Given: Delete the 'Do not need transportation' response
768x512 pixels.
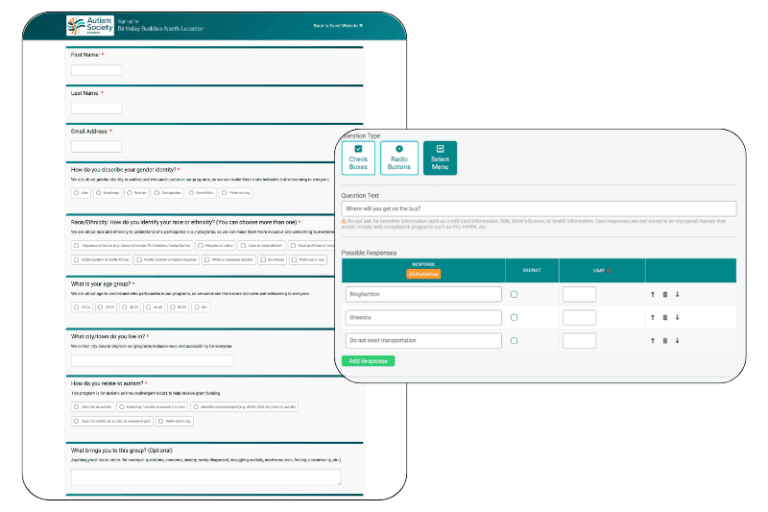Looking at the screenshot, I should (664, 341).
